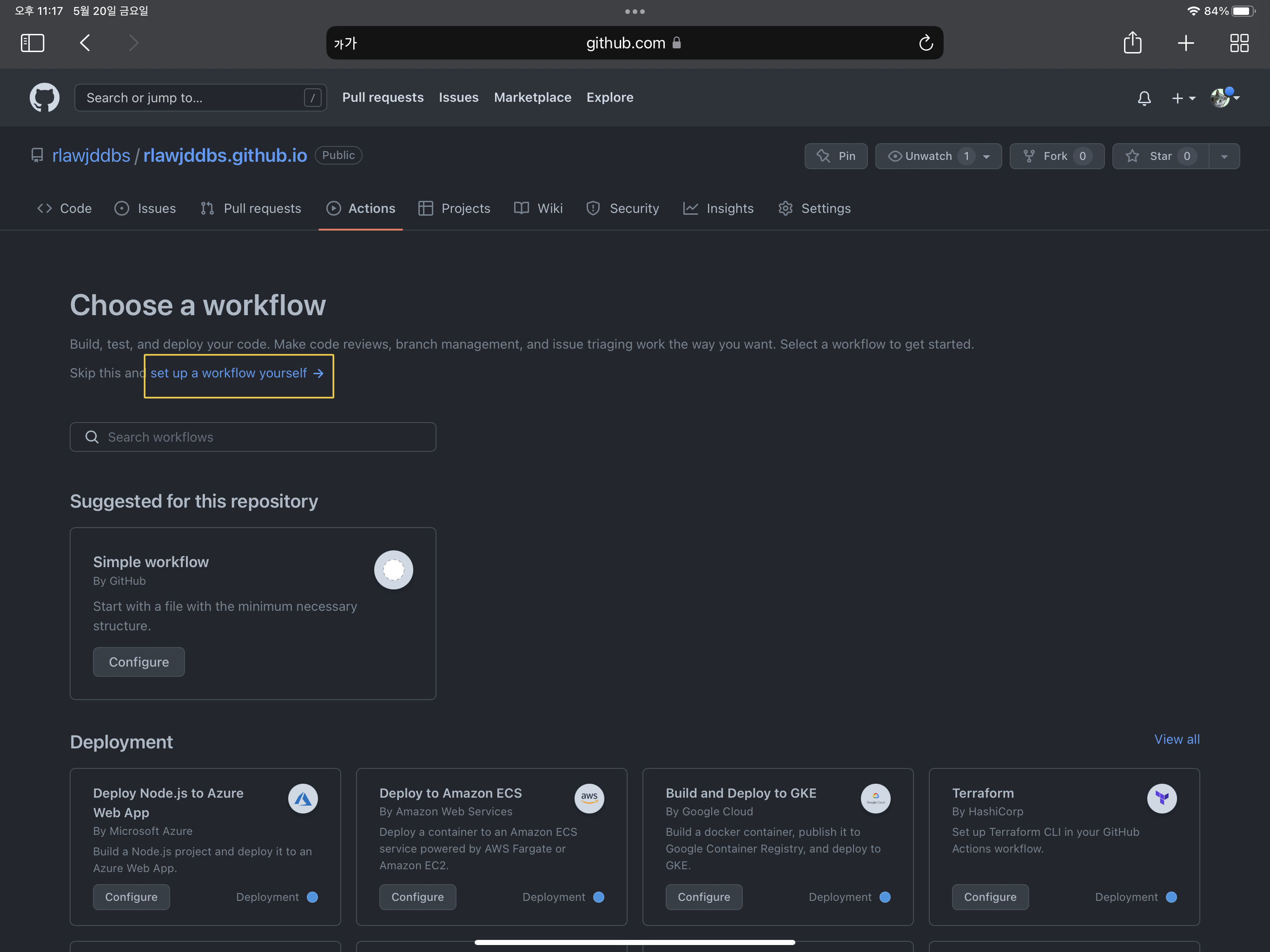Open the Safari share sheet icon

[x=1132, y=42]
